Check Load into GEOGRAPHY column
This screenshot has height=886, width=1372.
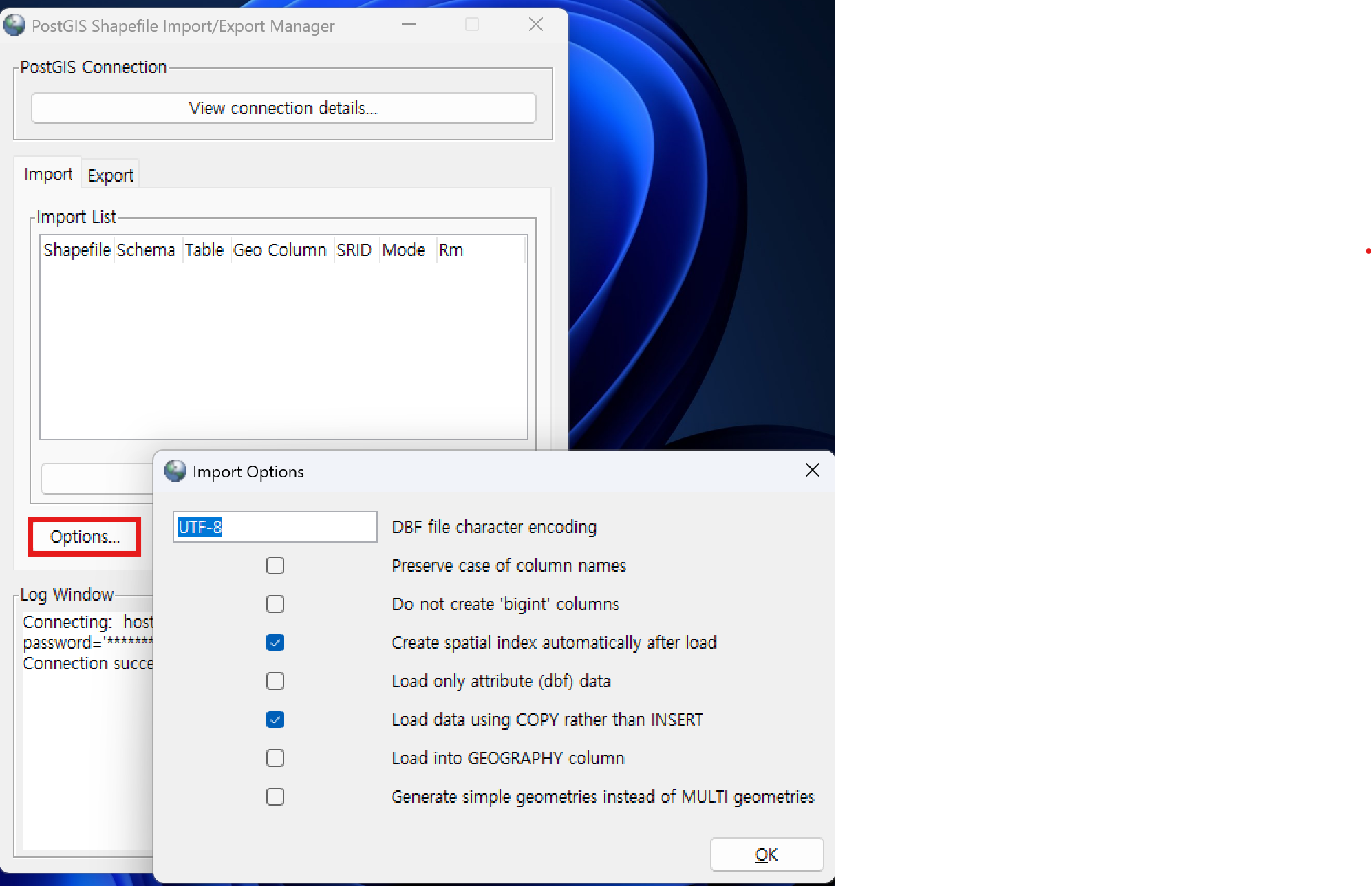[275, 758]
